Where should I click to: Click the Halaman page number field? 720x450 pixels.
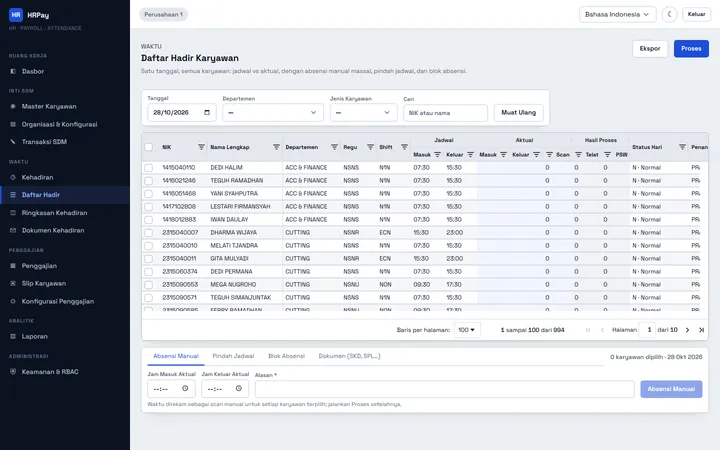(649, 330)
